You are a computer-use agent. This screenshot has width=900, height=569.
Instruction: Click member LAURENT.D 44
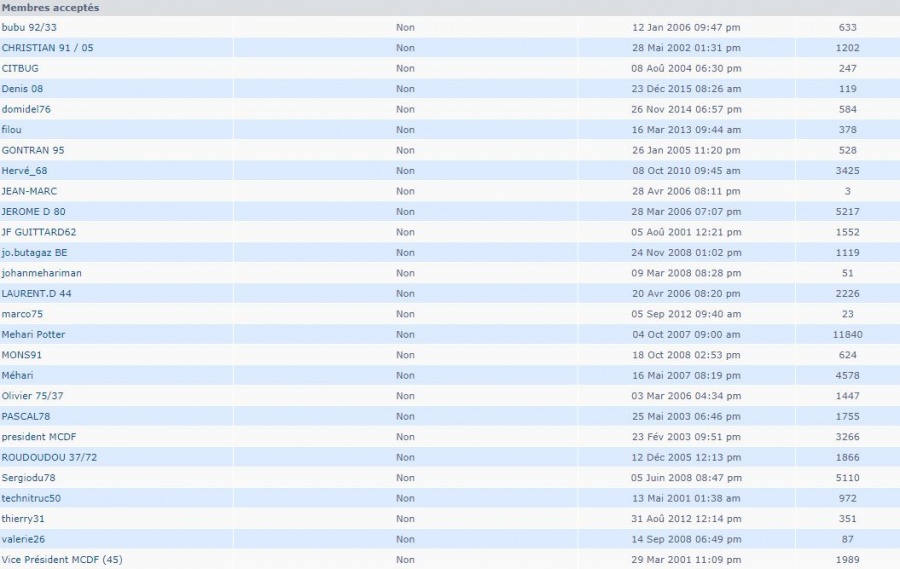click(x=36, y=294)
